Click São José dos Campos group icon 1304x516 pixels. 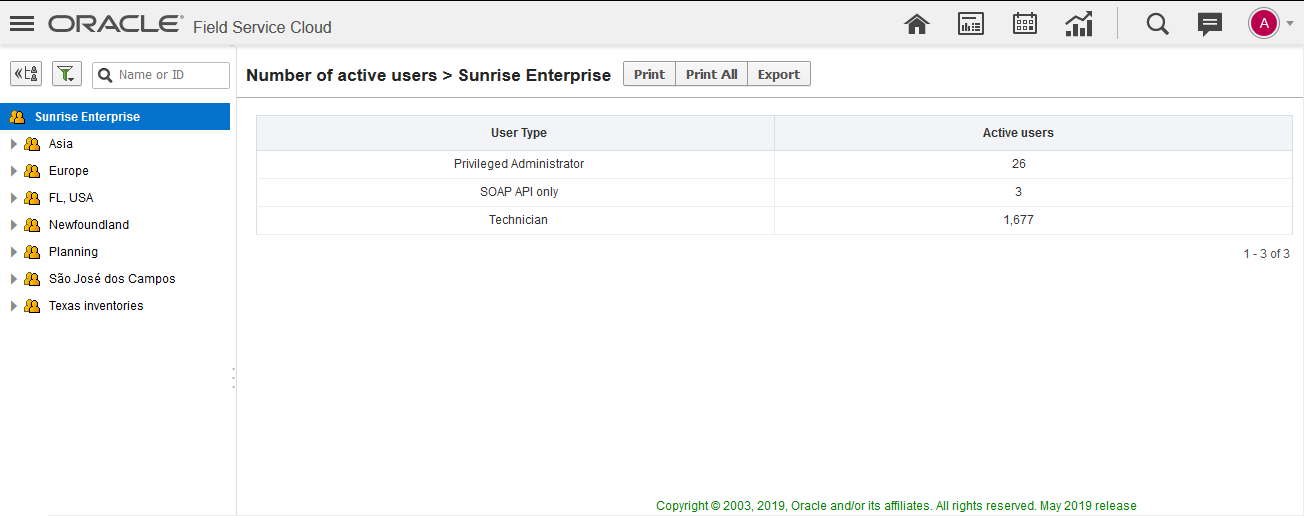[31, 279]
